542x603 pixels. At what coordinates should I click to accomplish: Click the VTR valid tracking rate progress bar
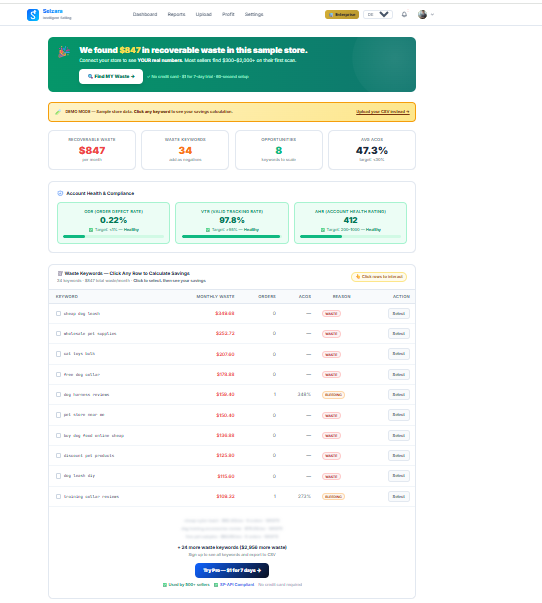click(x=232, y=237)
